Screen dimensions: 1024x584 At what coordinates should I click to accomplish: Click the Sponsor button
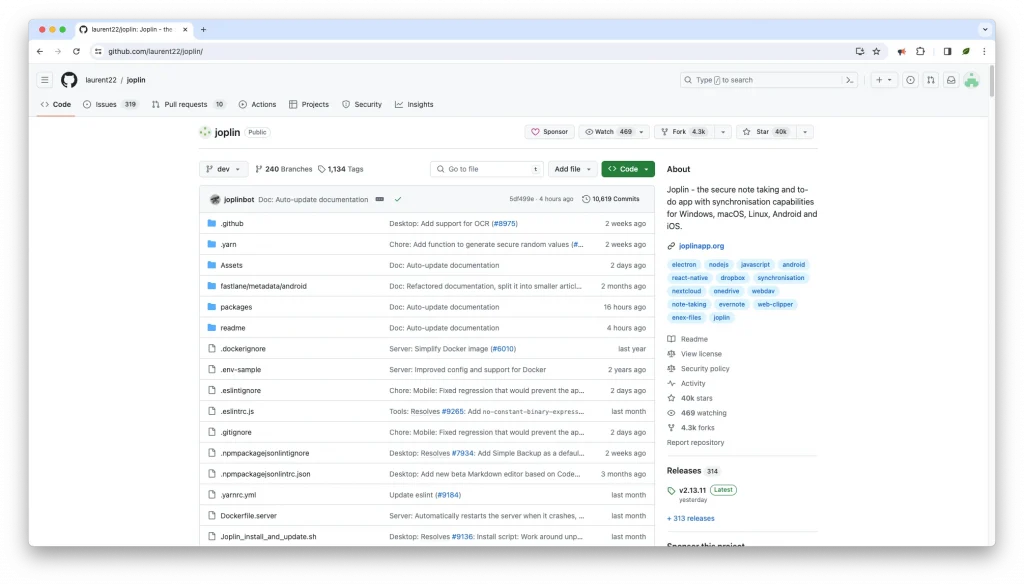(x=549, y=132)
